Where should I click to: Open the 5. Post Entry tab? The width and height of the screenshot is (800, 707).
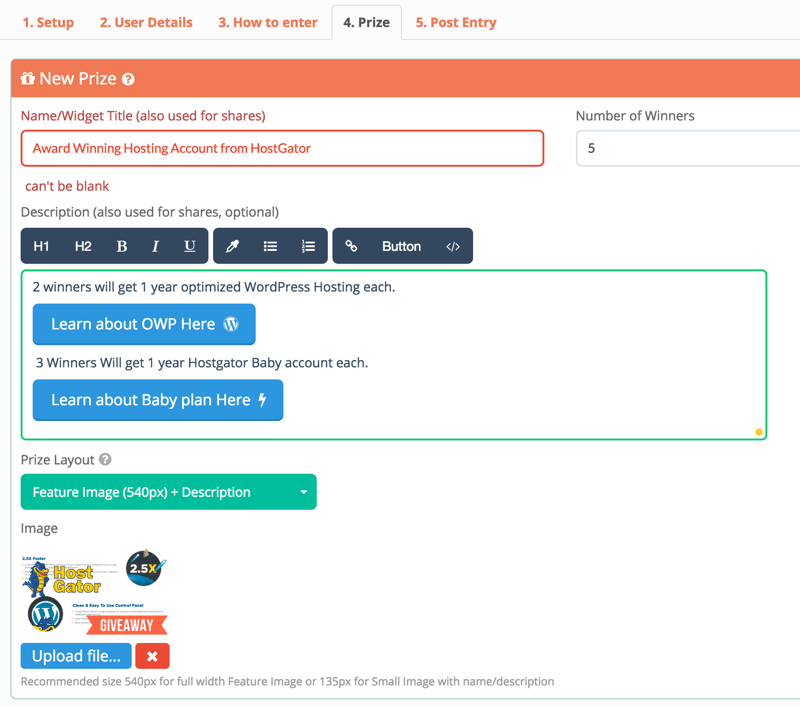coord(456,22)
